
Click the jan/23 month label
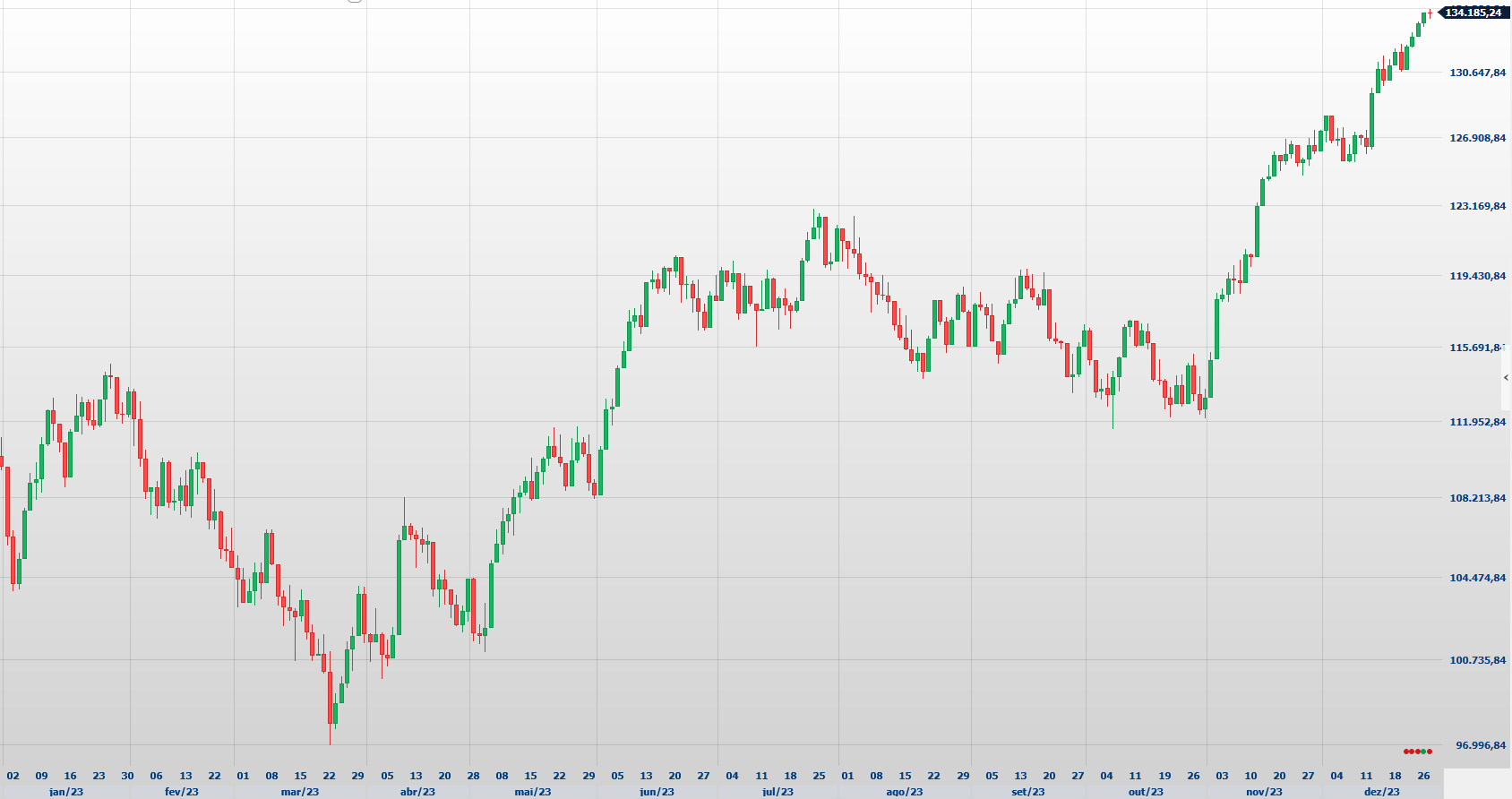pos(66,792)
